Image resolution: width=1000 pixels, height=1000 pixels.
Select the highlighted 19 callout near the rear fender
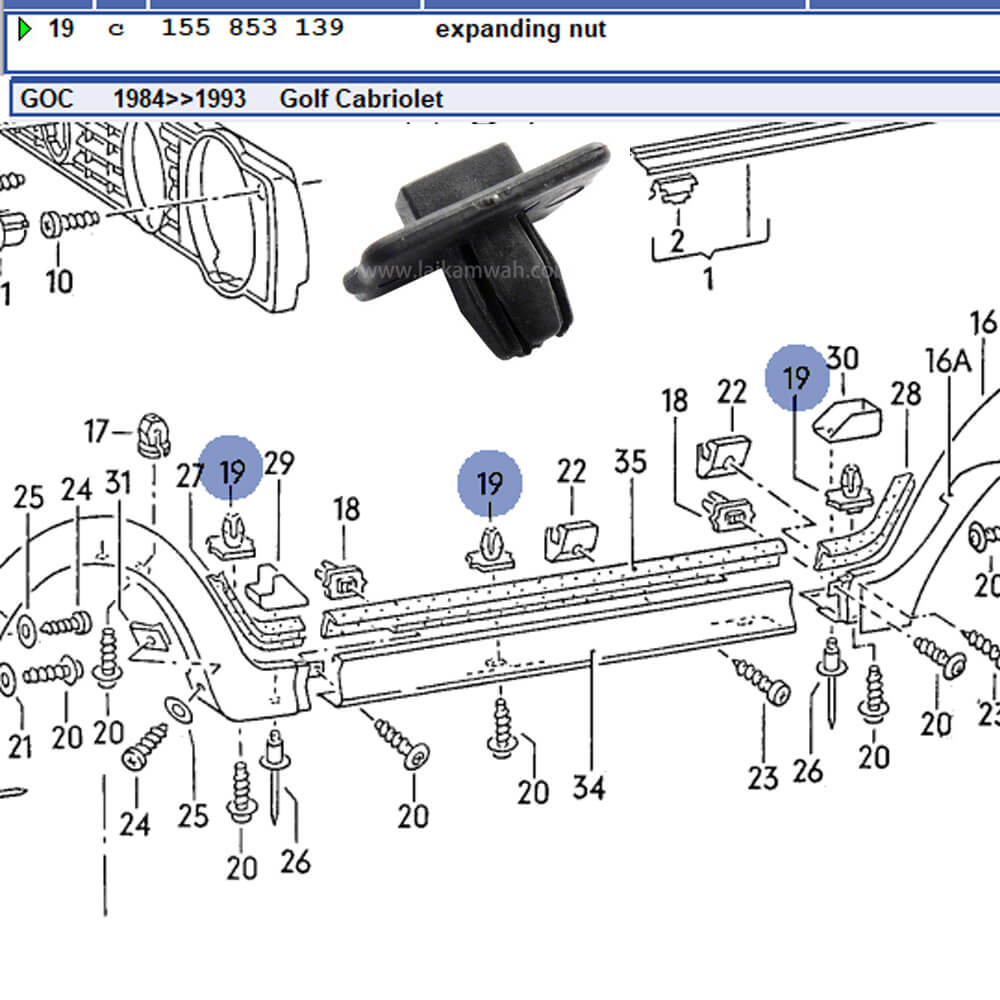pos(796,378)
